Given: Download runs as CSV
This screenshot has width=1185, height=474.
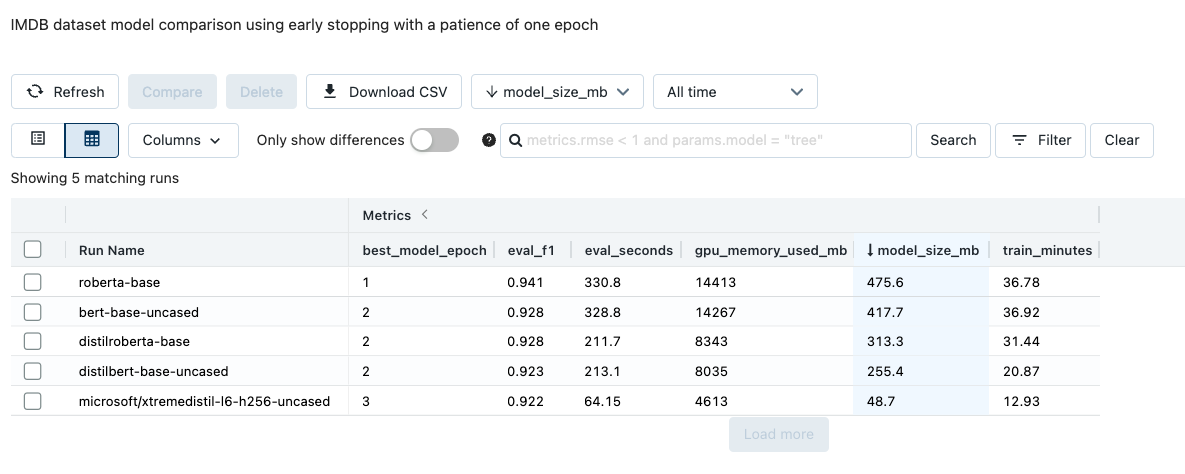Looking at the screenshot, I should click(x=384, y=91).
